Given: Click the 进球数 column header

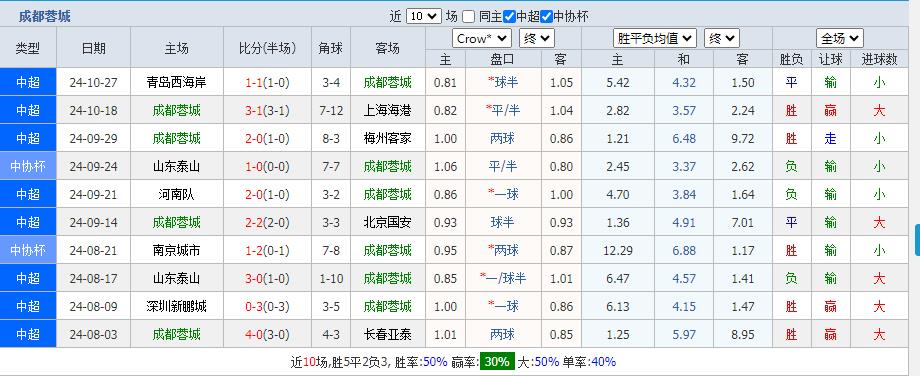Looking at the screenshot, I should (x=879, y=59).
